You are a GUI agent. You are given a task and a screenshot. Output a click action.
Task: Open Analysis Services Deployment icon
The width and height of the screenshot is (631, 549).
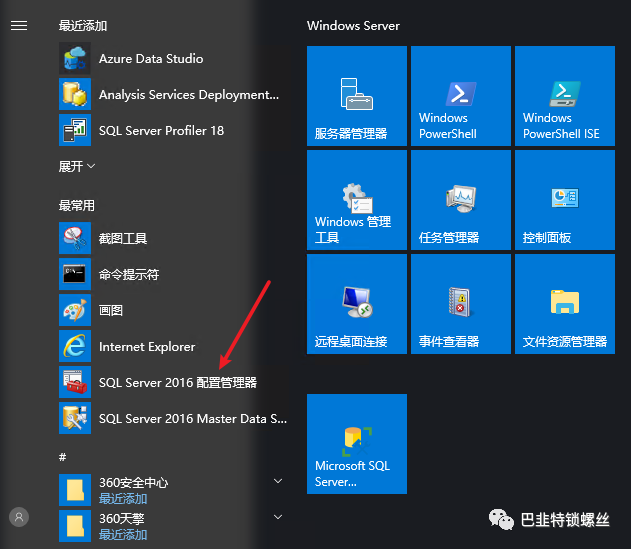pos(75,94)
